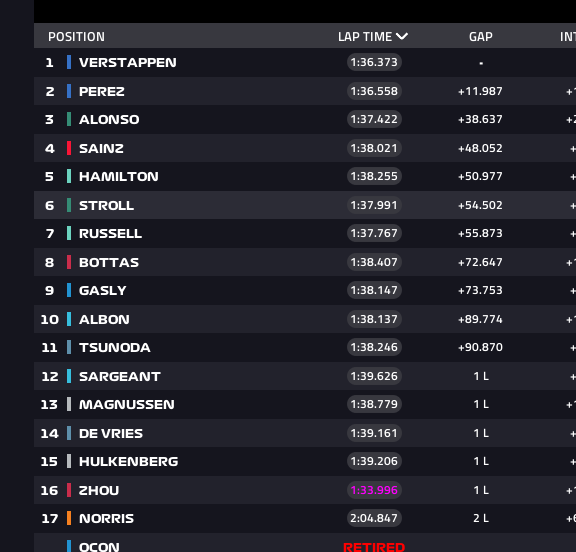Click Norris's 2:04.847 lap time pill

374,518
